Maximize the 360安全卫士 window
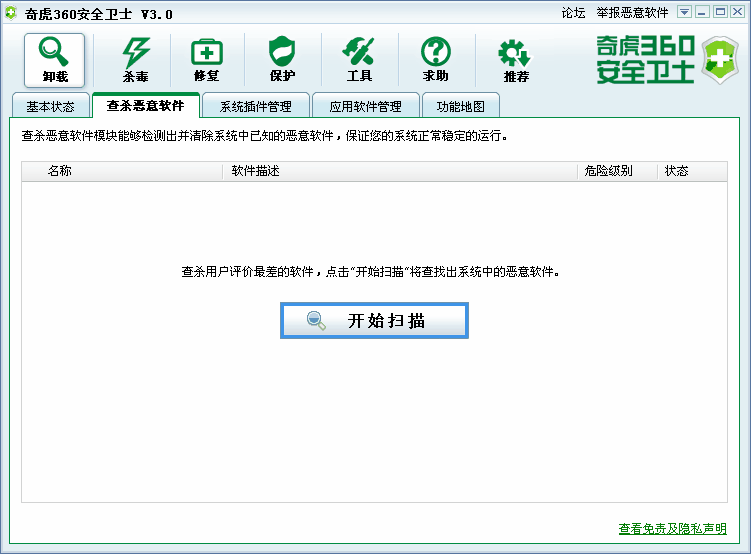The width and height of the screenshot is (751, 554). coord(720,12)
